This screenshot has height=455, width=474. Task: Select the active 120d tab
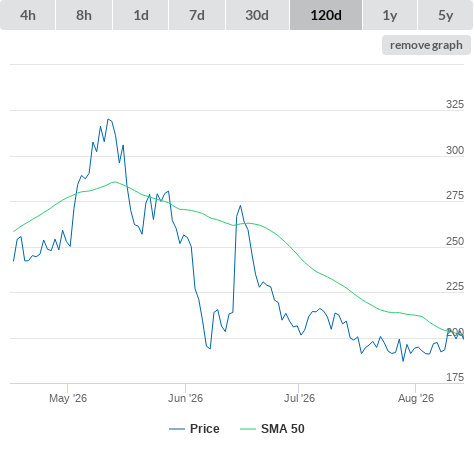point(326,15)
